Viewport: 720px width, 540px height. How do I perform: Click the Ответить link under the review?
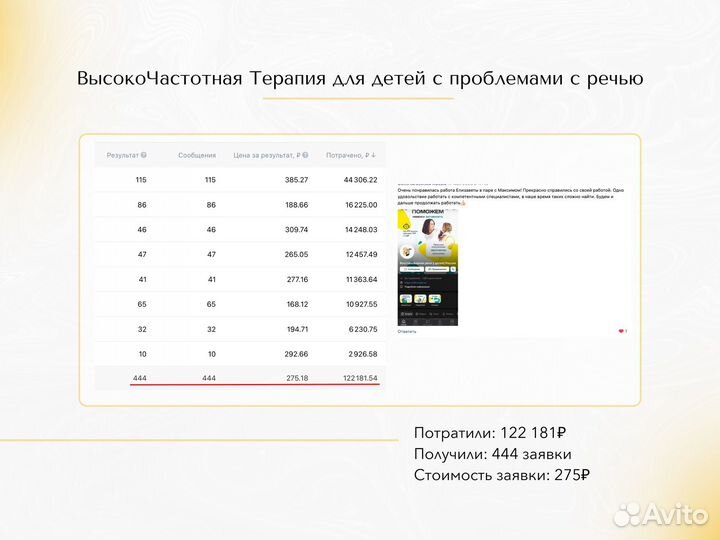click(407, 331)
